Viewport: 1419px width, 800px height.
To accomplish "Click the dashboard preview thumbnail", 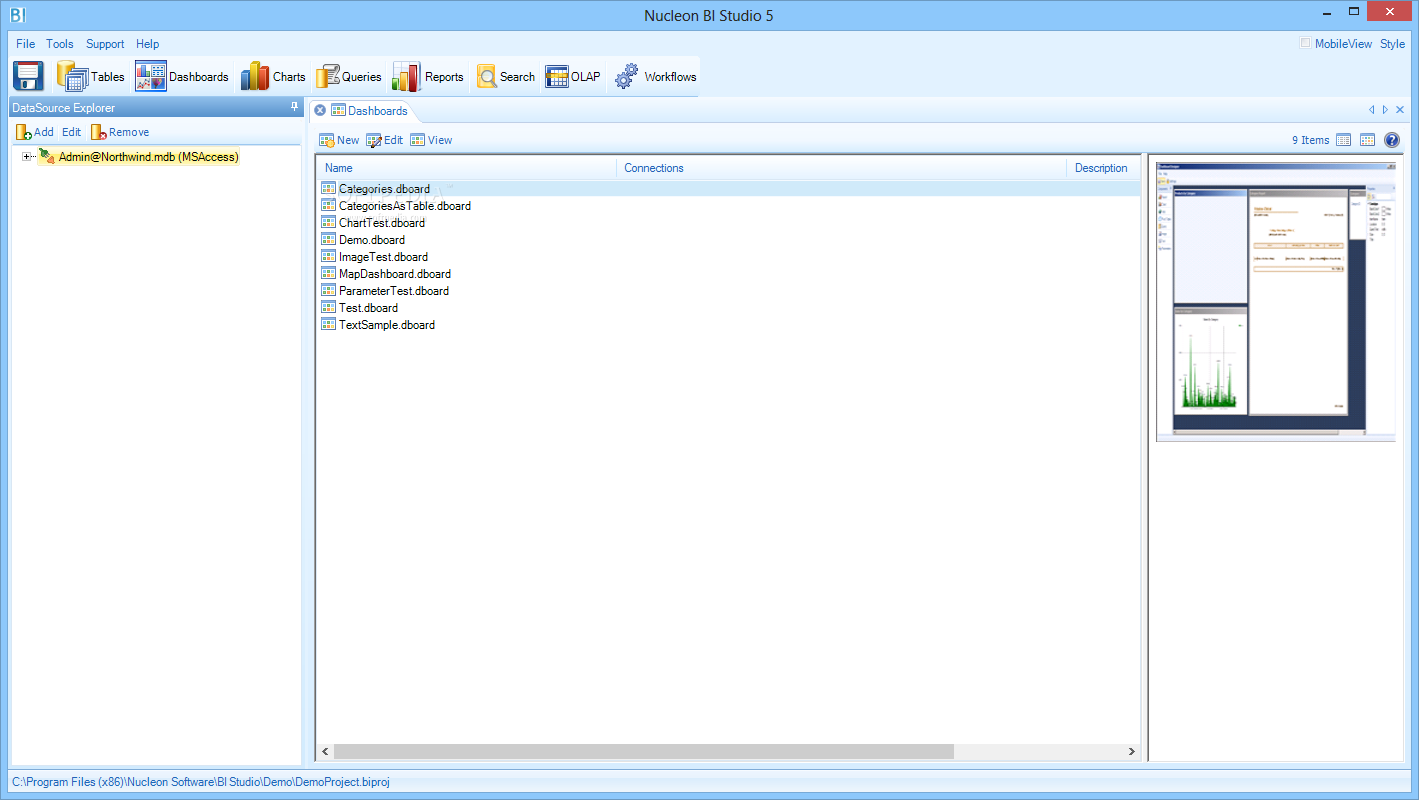I will 1275,300.
